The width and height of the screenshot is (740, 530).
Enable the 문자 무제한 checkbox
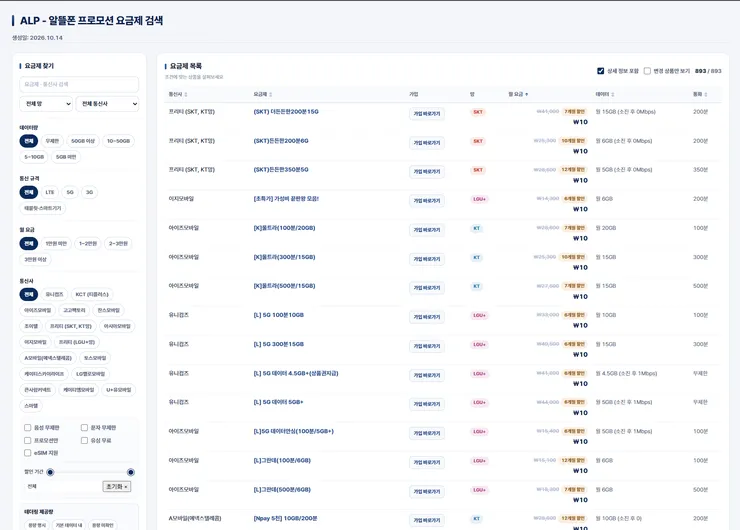(x=84, y=428)
